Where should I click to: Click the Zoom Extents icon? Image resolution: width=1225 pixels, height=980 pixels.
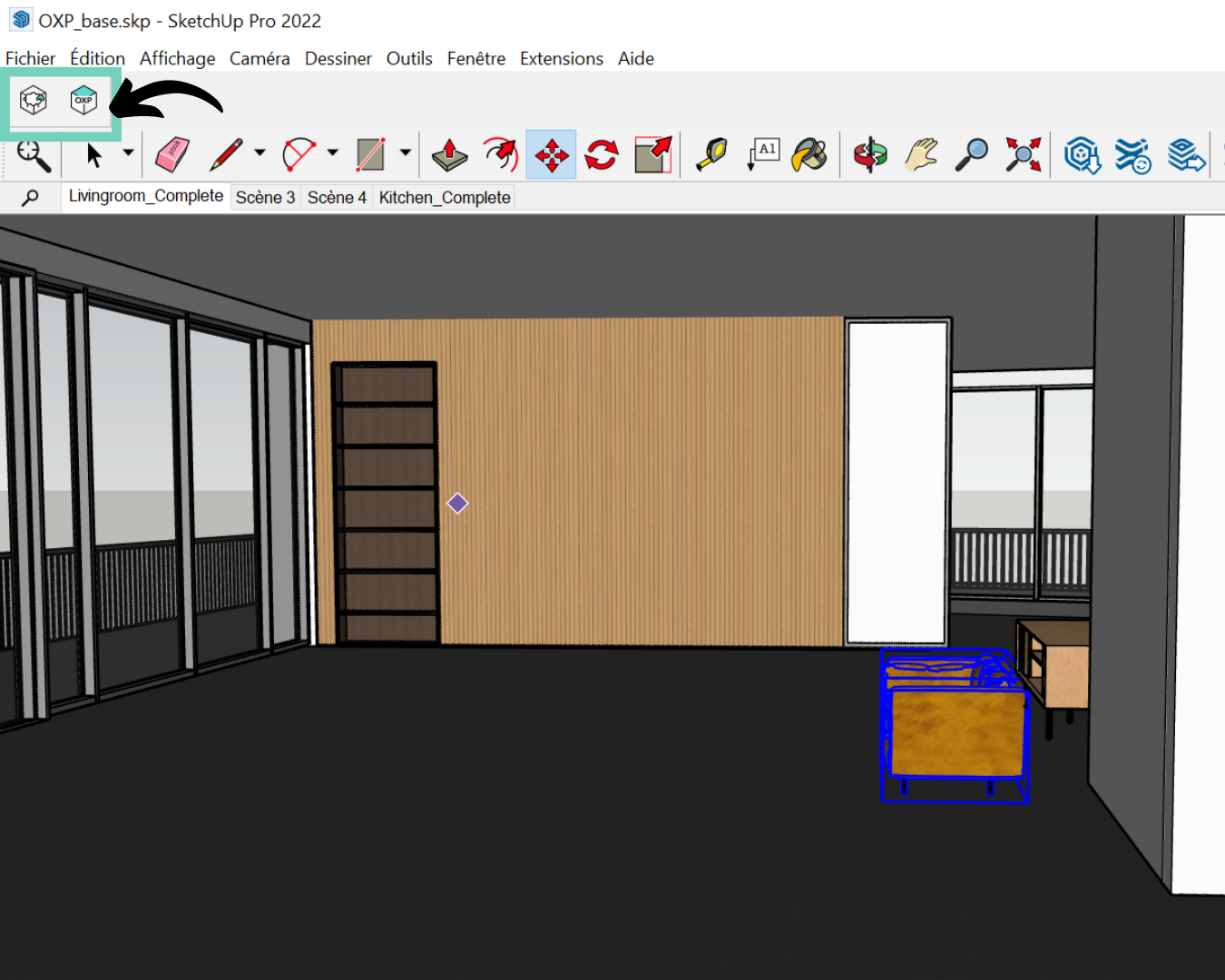coord(1023,154)
